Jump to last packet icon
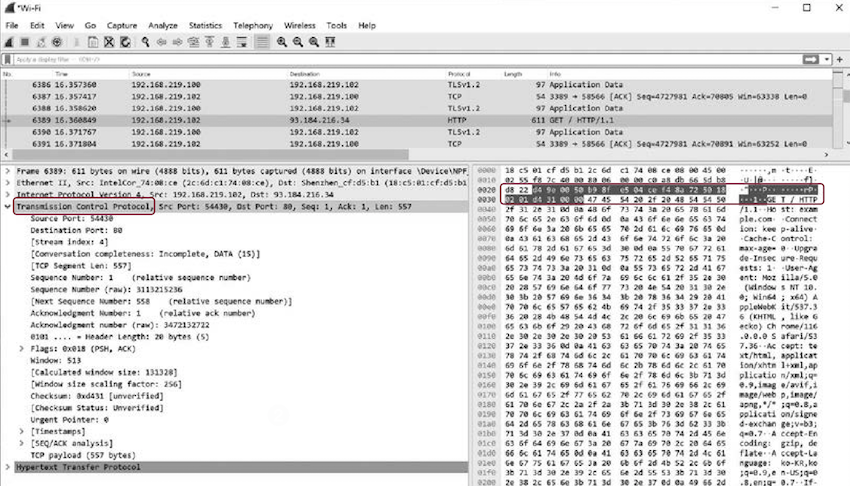Image resolution: width=850 pixels, height=486 pixels. click(226, 42)
